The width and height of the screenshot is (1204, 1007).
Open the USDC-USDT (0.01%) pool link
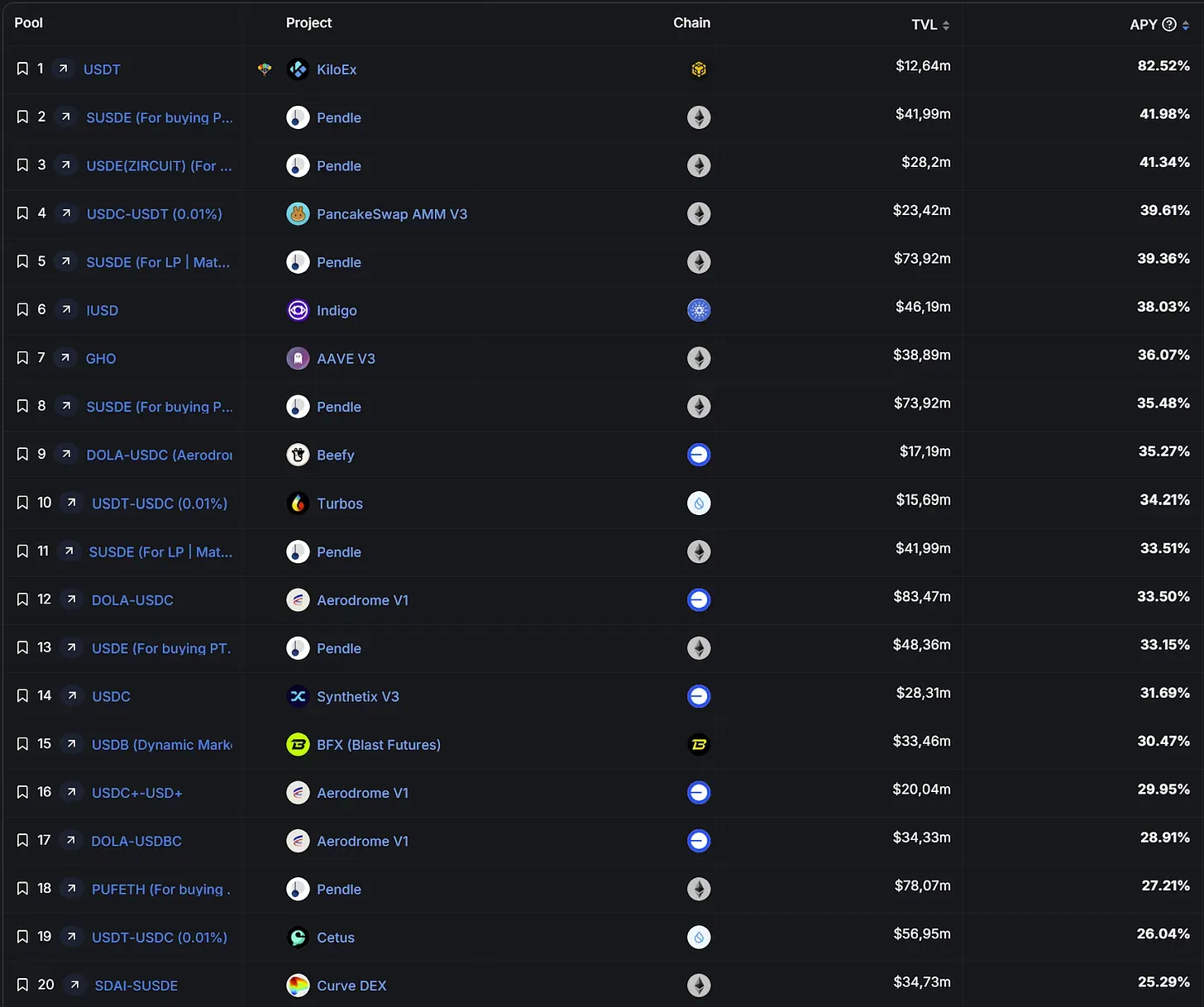tap(155, 214)
